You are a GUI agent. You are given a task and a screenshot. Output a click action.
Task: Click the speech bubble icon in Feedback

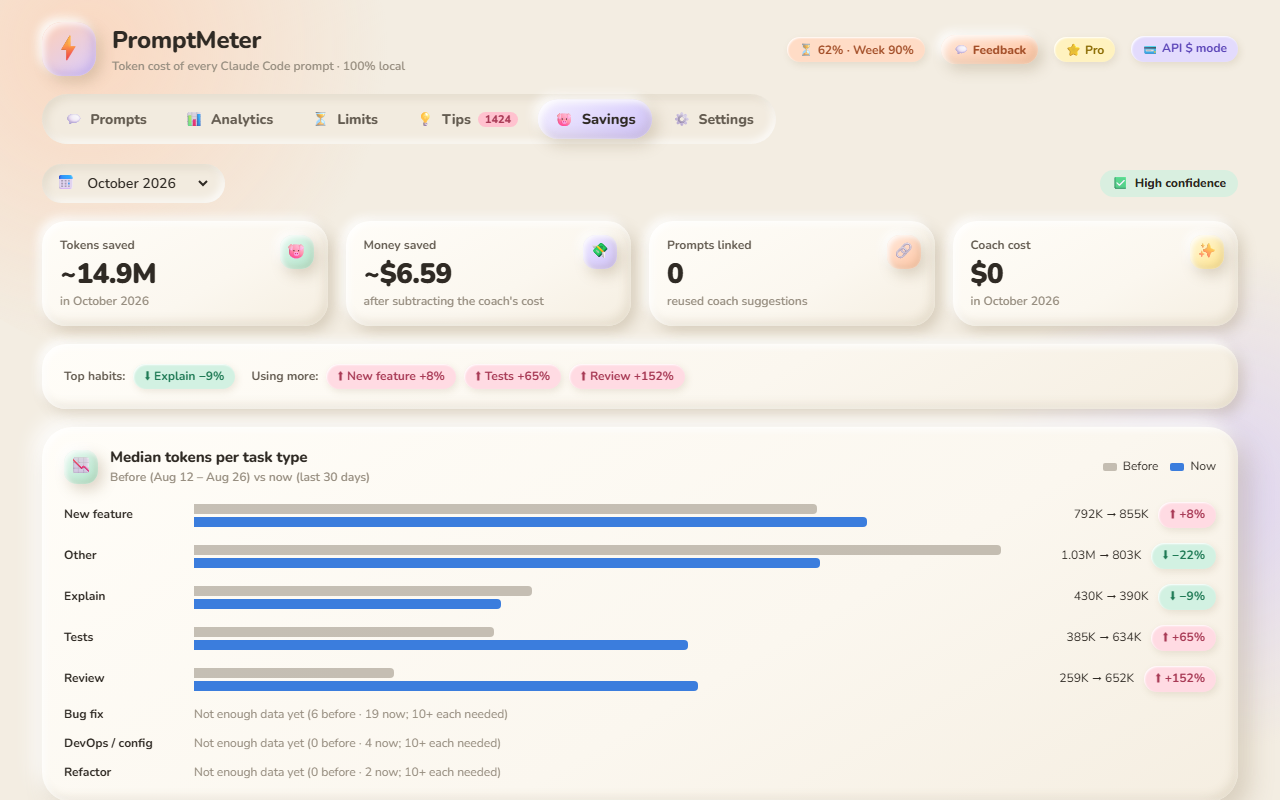[x=961, y=50]
